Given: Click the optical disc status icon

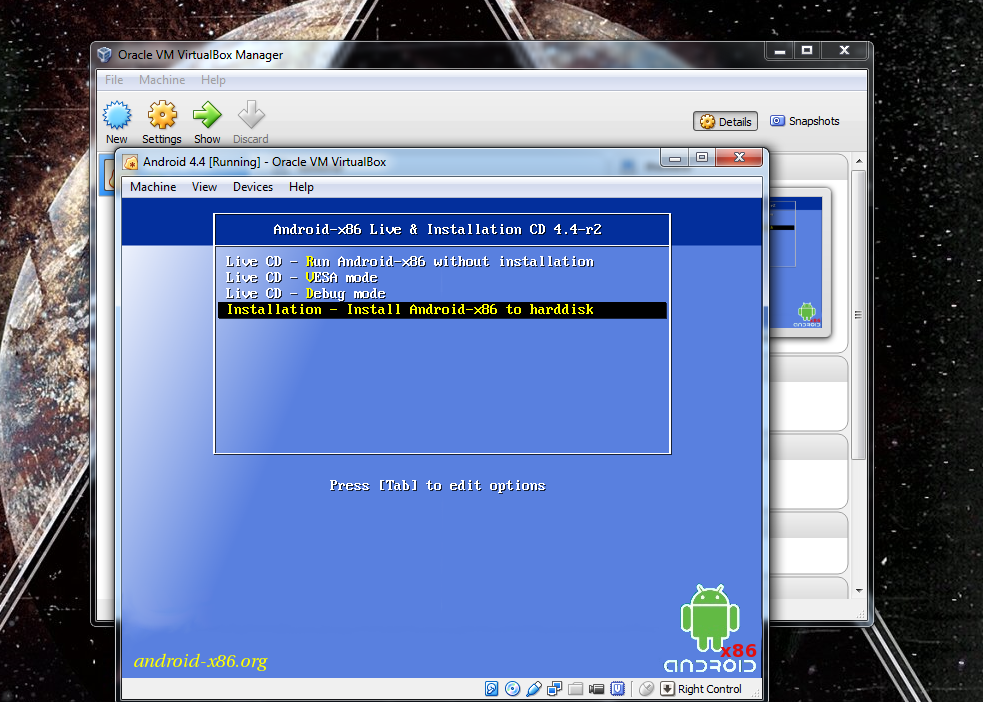Looking at the screenshot, I should pos(512,689).
